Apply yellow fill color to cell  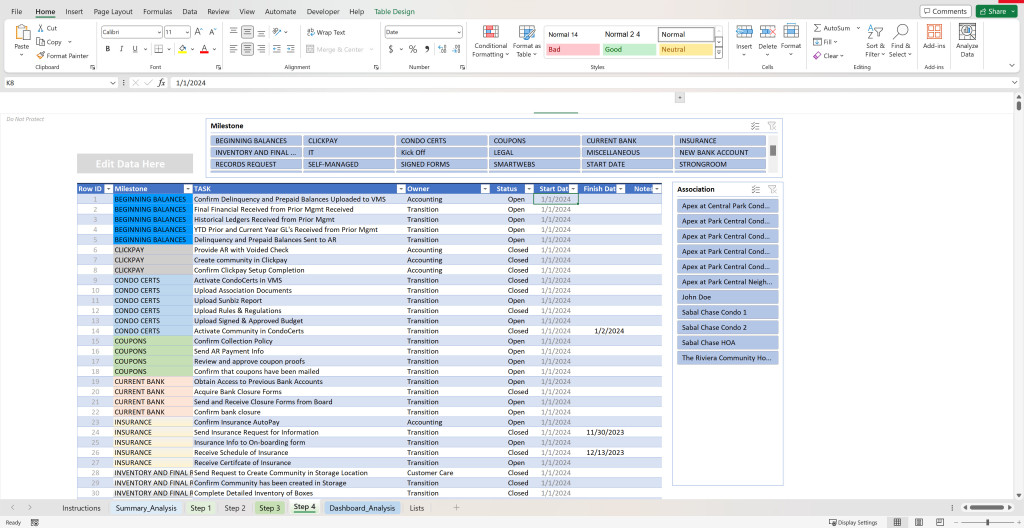click(182, 49)
